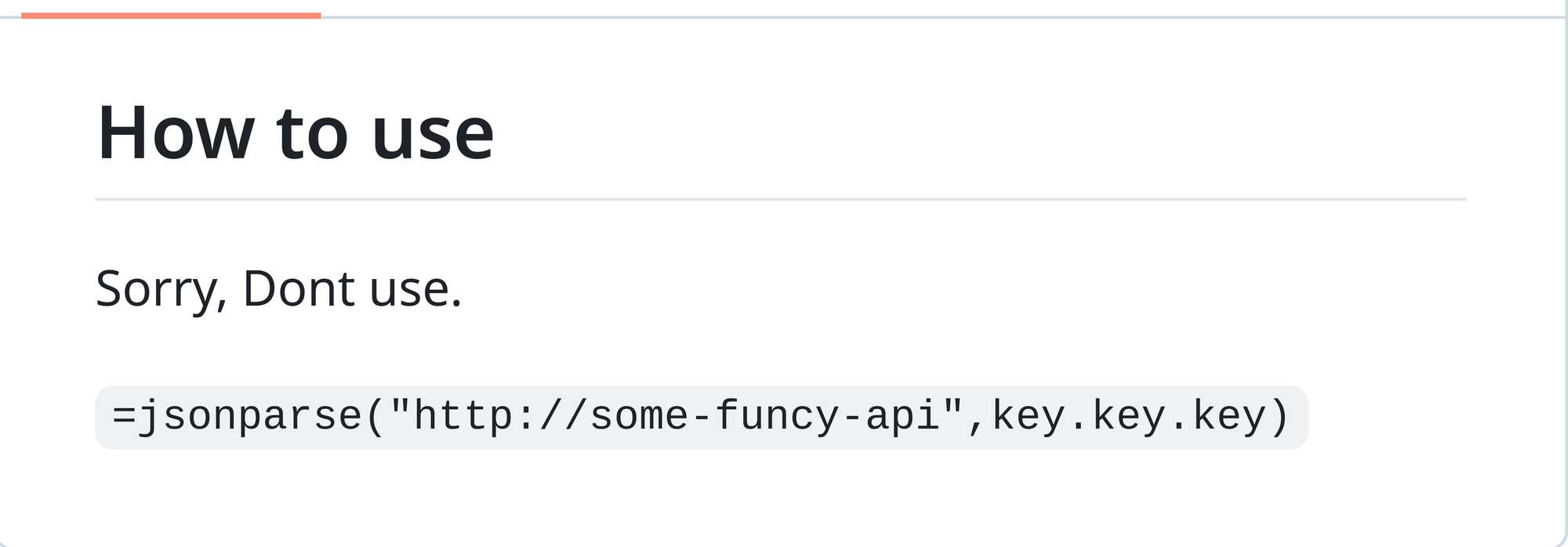The image size is (1568, 547).
Task: Click the word "How" in the heading
Action: coord(174,133)
